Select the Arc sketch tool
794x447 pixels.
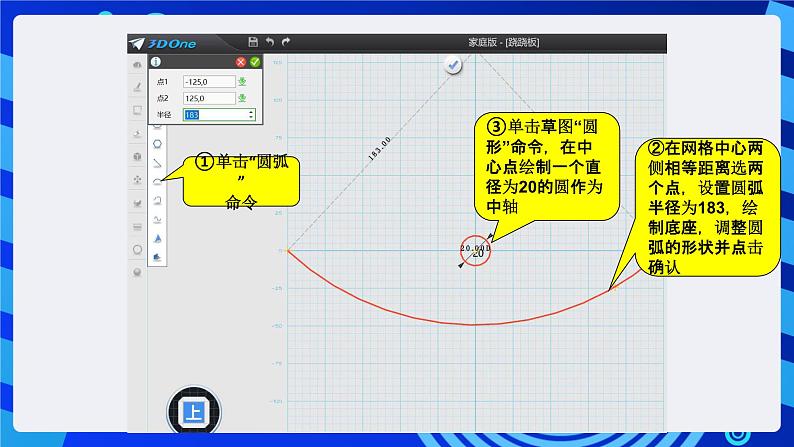(158, 180)
